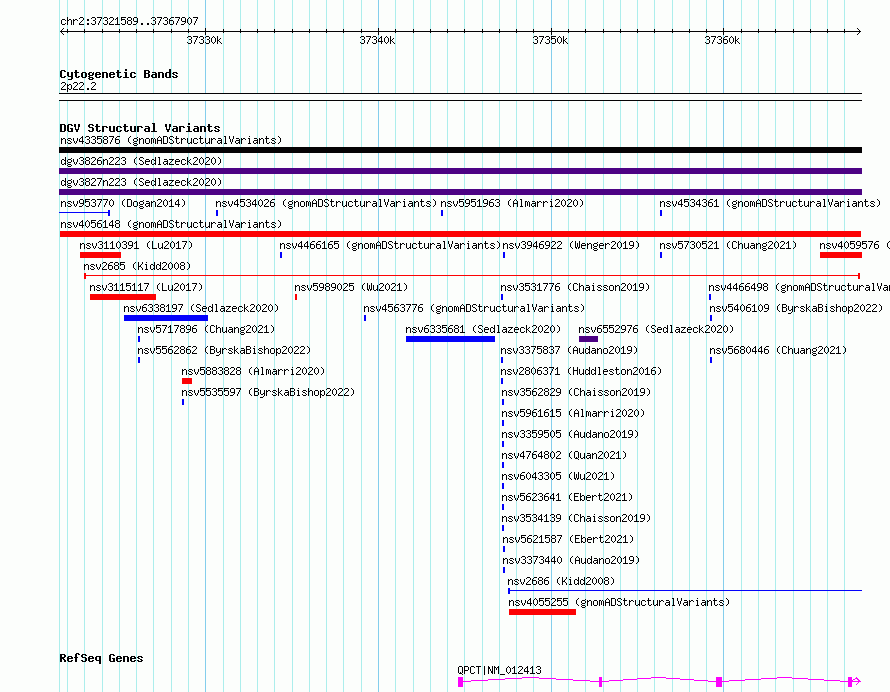Viewport: 890px width, 692px height.
Task: Click nsv5730521 (Chuang2021) label
Action: (728, 245)
